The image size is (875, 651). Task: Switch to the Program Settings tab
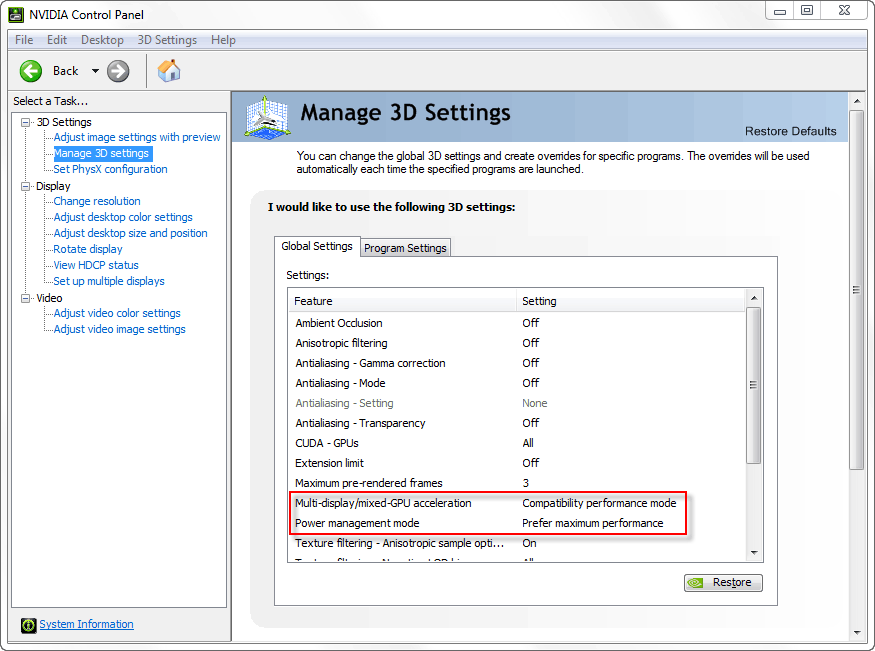point(405,248)
